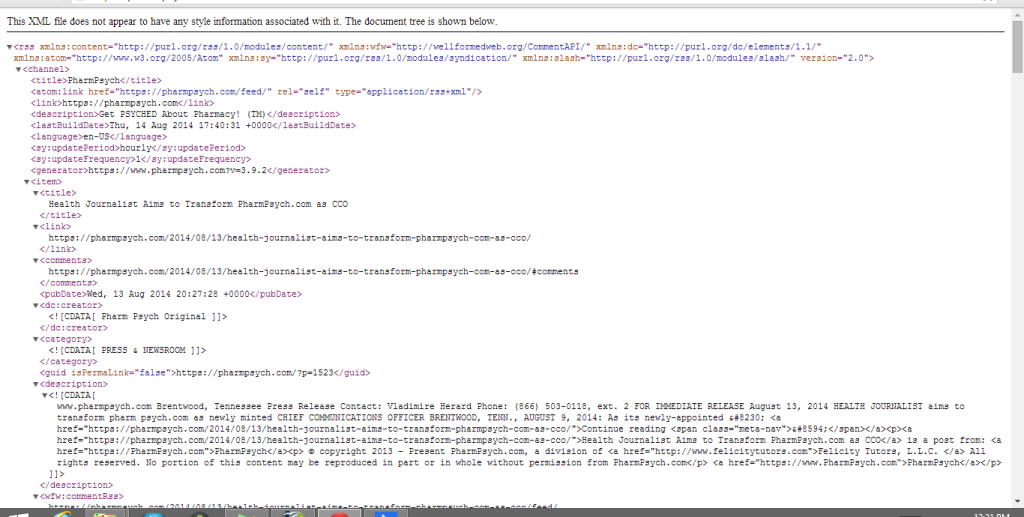Viewport: 1024px width, 517px height.
Task: Collapse the channel element triangle
Action: 18,69
